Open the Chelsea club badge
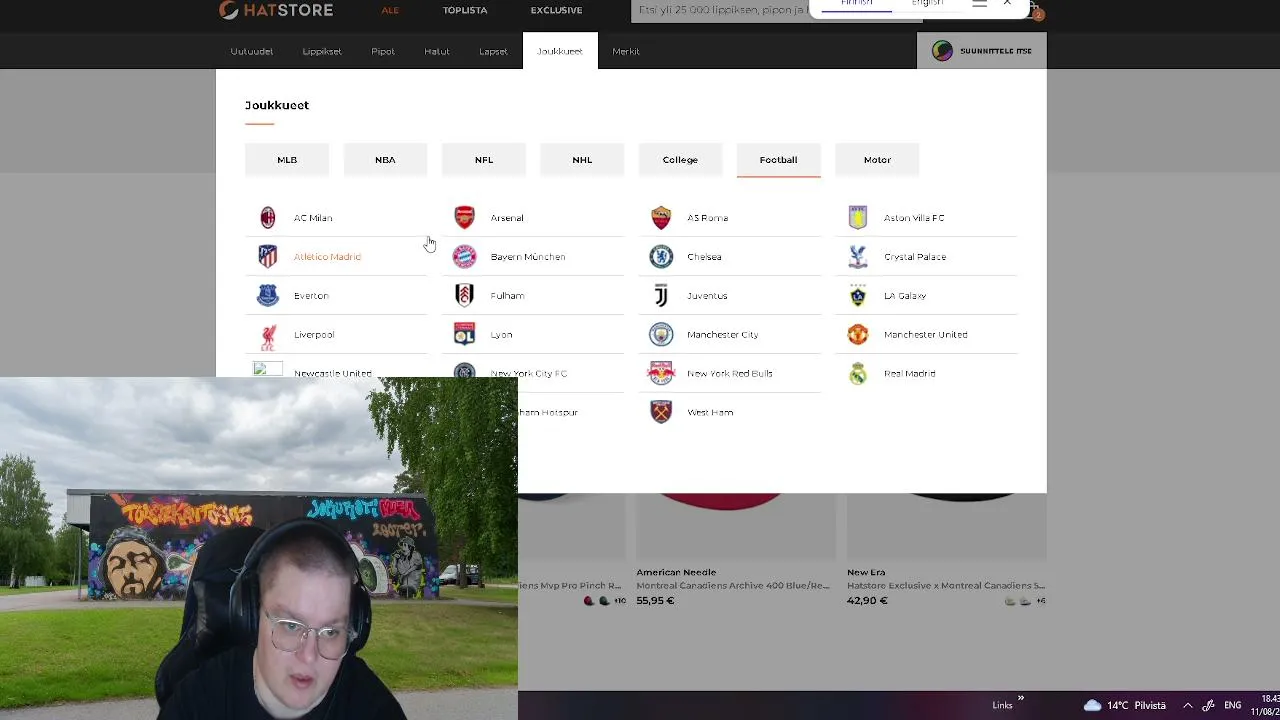 pyautogui.click(x=661, y=257)
